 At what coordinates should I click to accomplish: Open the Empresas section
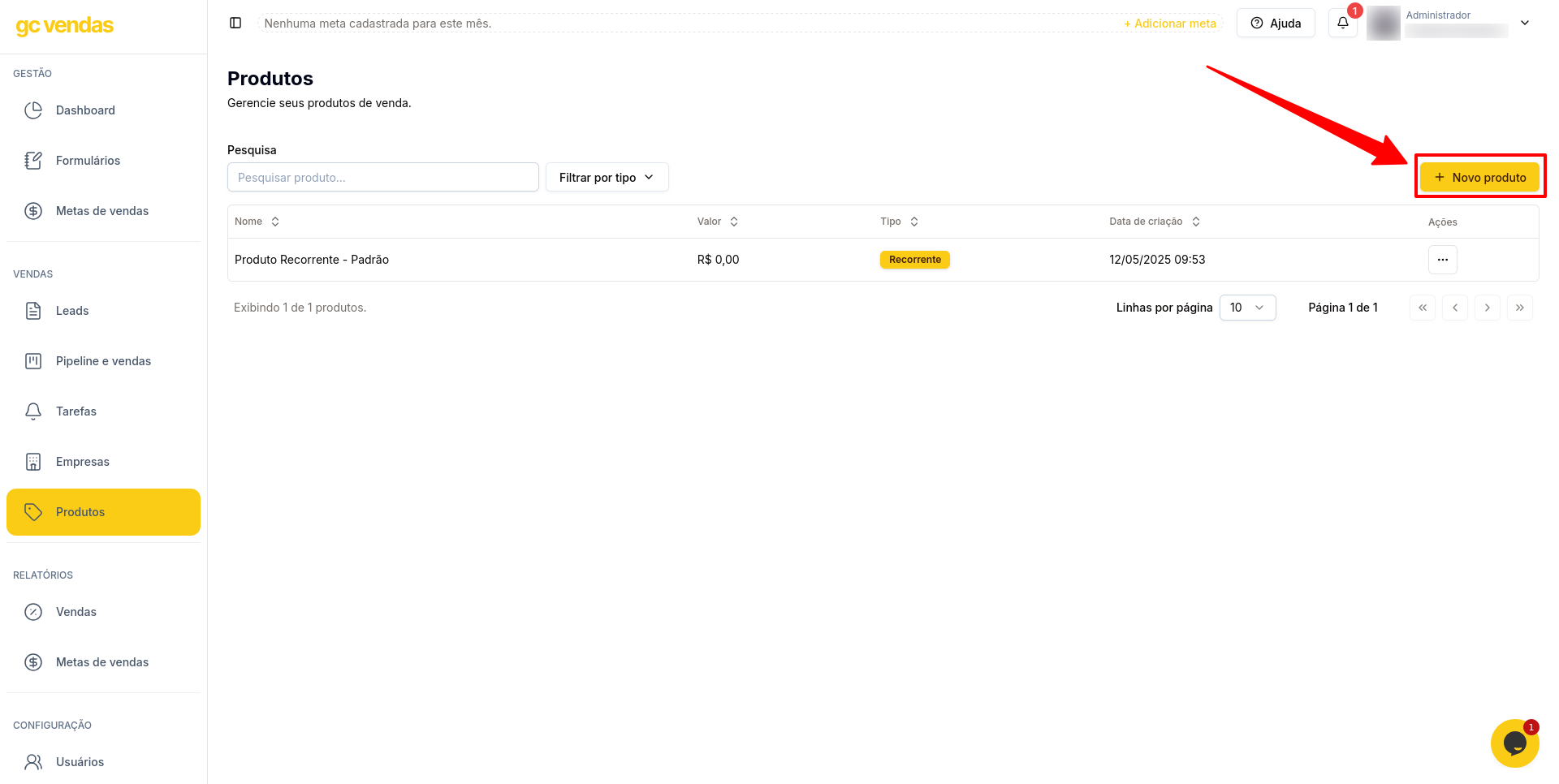pos(83,461)
